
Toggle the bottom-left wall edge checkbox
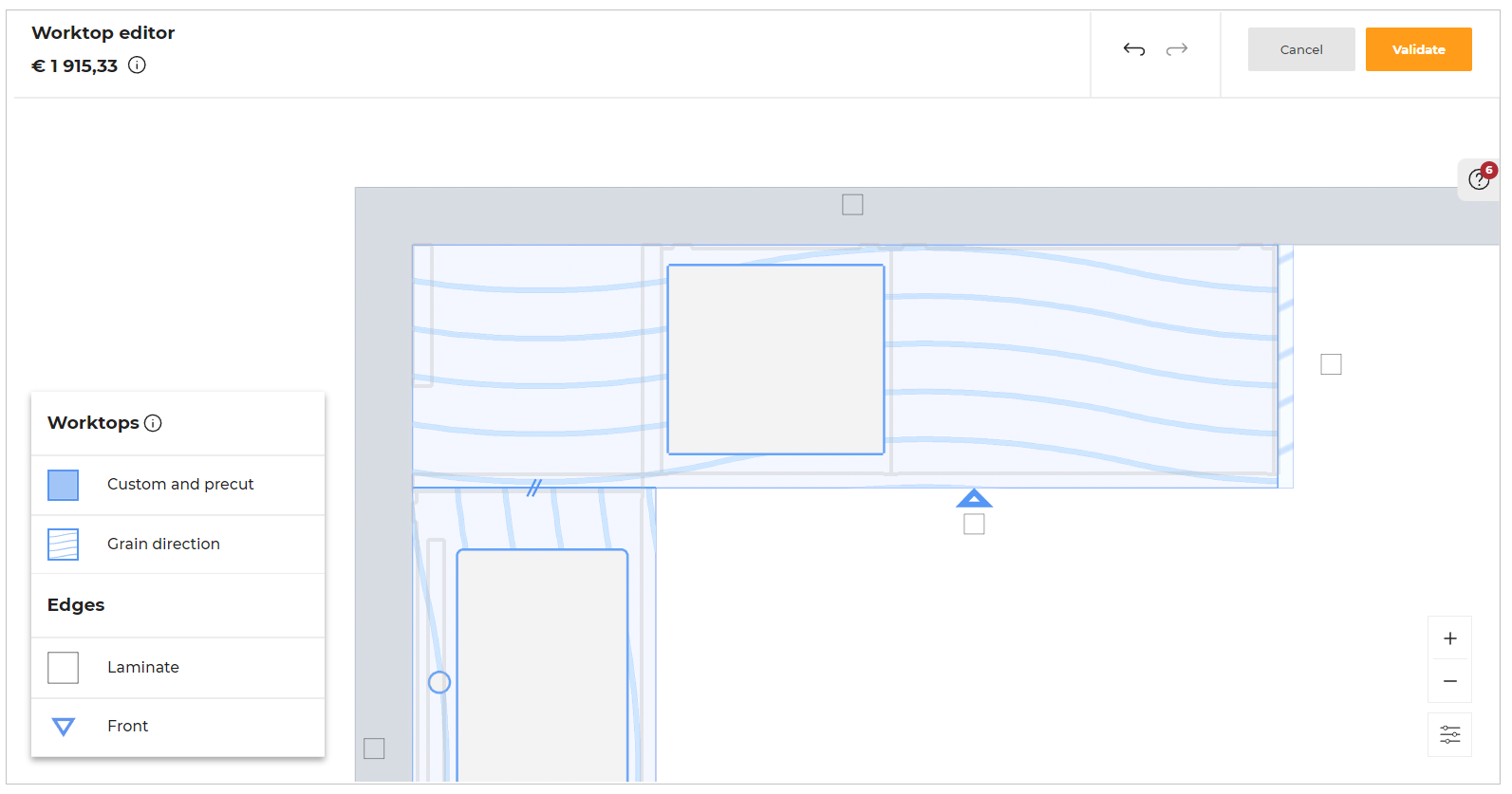point(375,748)
